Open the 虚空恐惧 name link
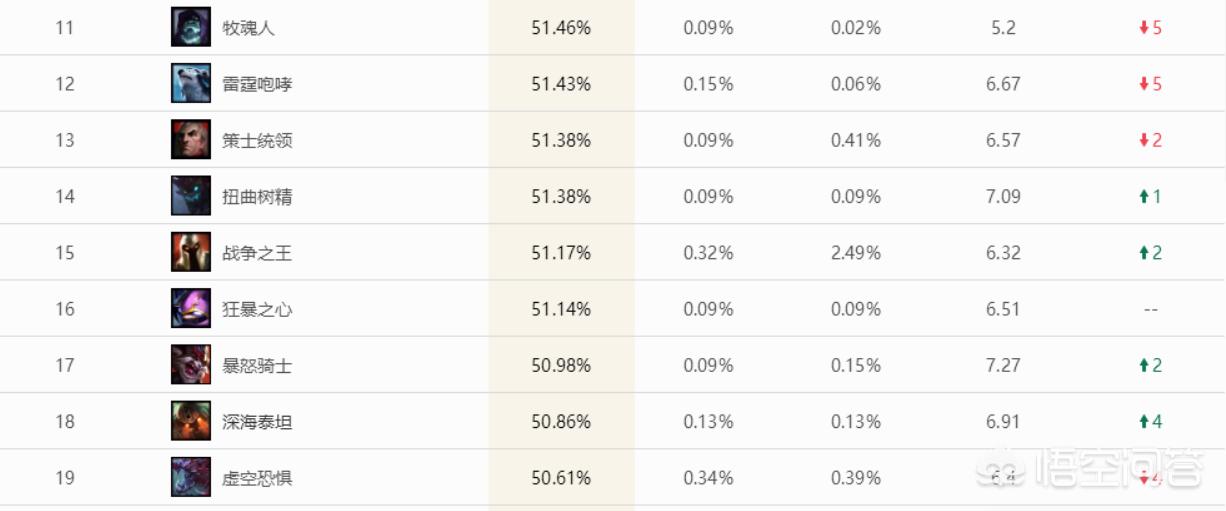This screenshot has height=511, width=1226. coord(257,478)
